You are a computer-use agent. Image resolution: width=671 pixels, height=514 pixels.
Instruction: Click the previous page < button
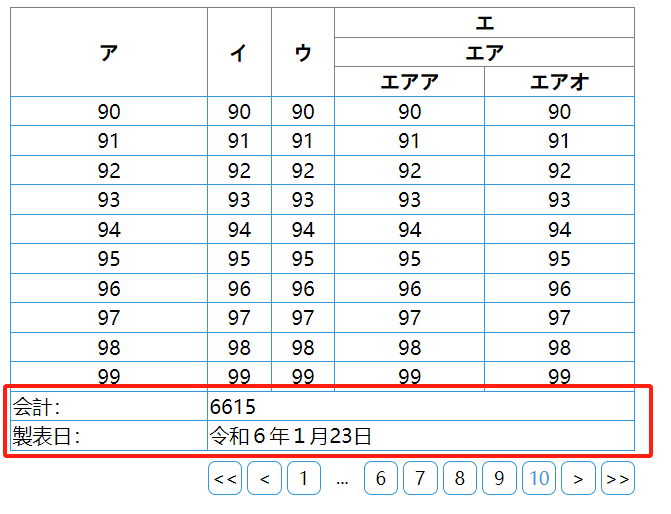point(264,478)
